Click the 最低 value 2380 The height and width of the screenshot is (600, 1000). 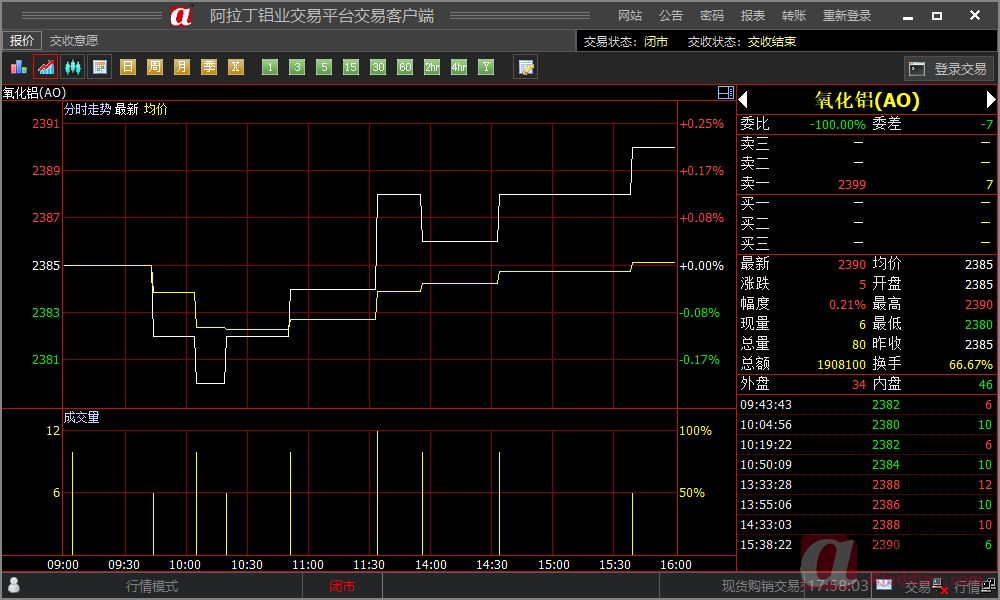[x=979, y=325]
